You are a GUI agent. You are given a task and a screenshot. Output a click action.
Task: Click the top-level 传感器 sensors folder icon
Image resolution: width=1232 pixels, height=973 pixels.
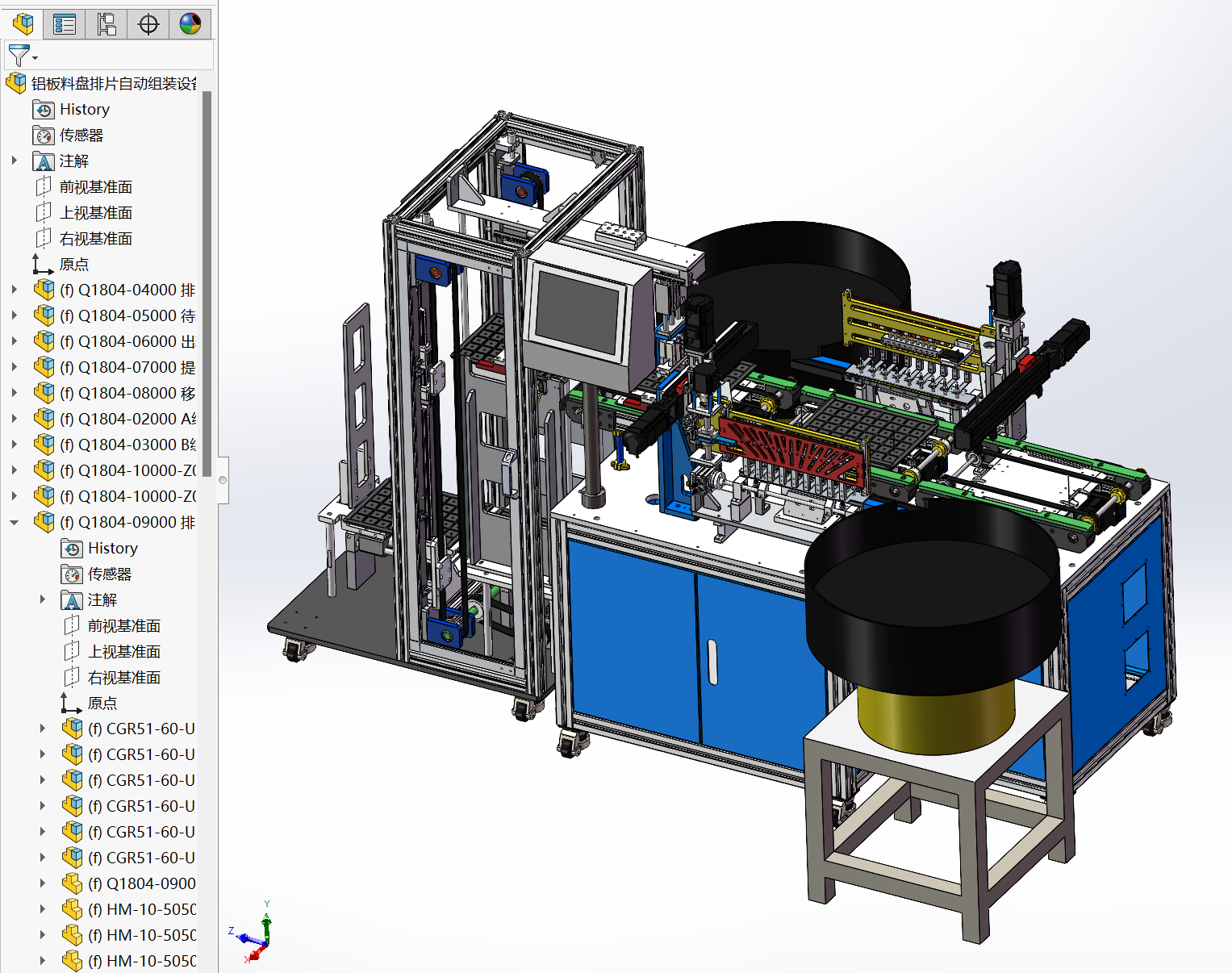44,136
